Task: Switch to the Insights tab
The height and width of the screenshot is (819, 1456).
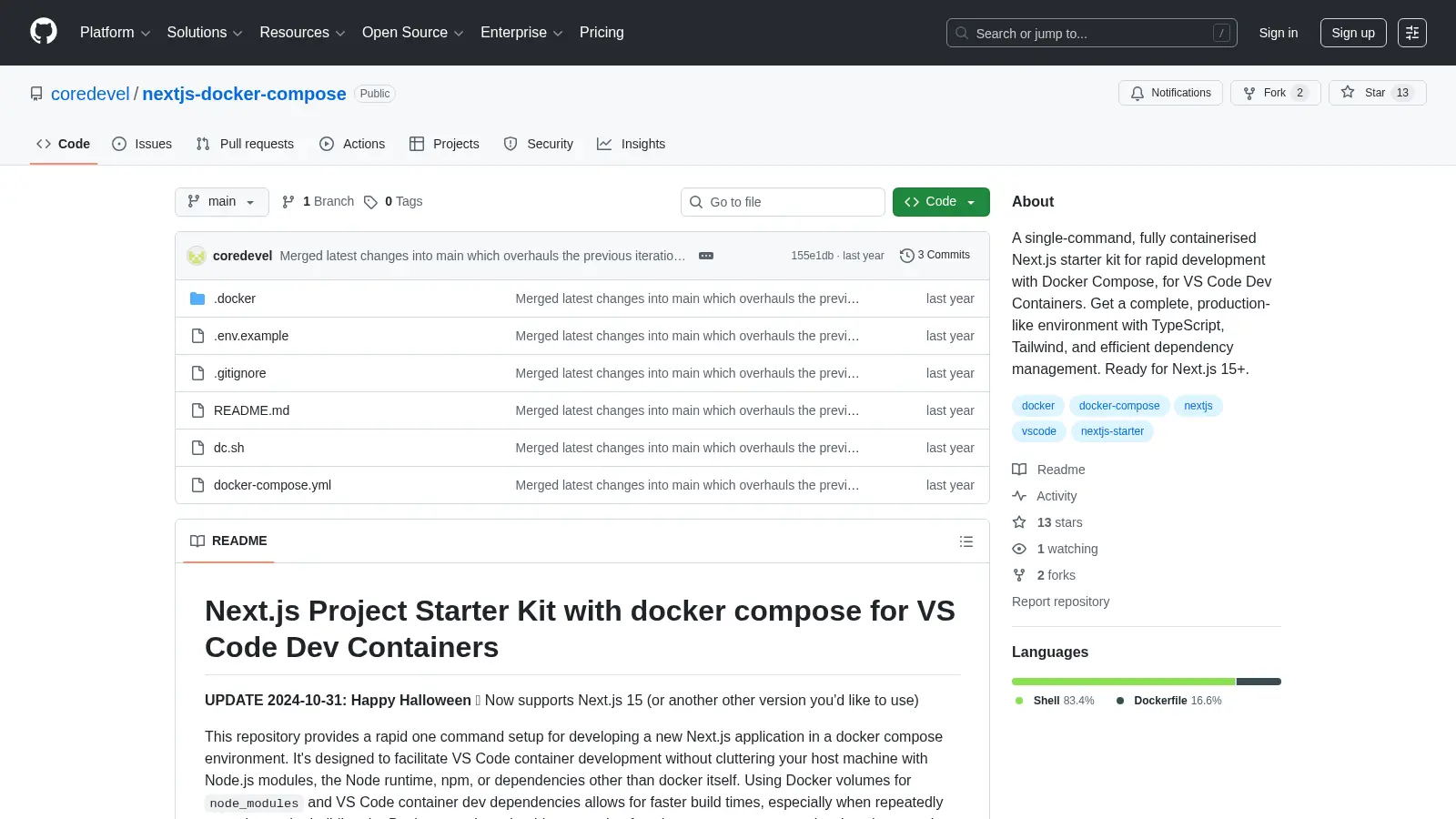Action: [x=632, y=144]
